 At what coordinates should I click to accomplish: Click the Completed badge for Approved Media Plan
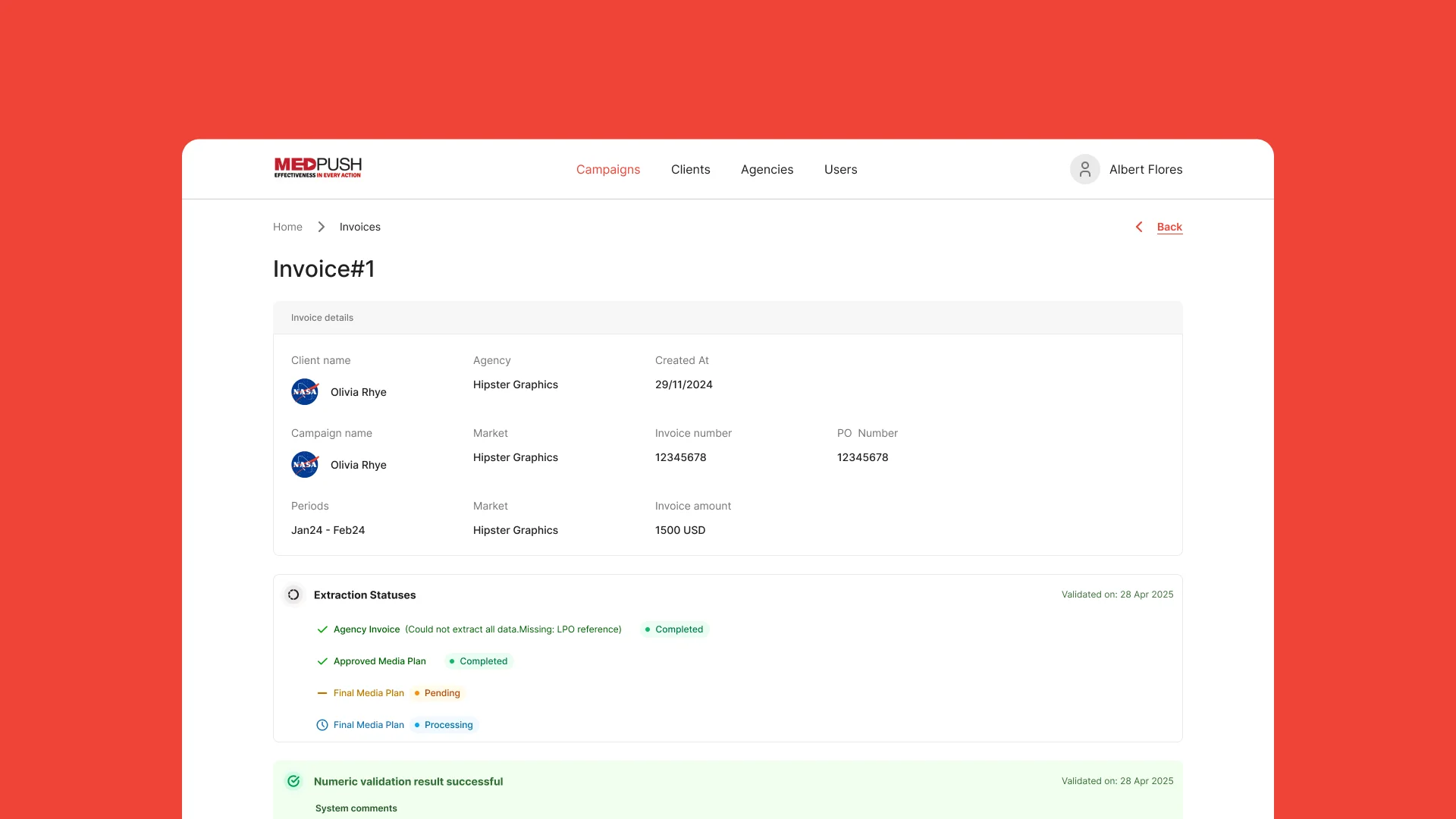point(479,661)
